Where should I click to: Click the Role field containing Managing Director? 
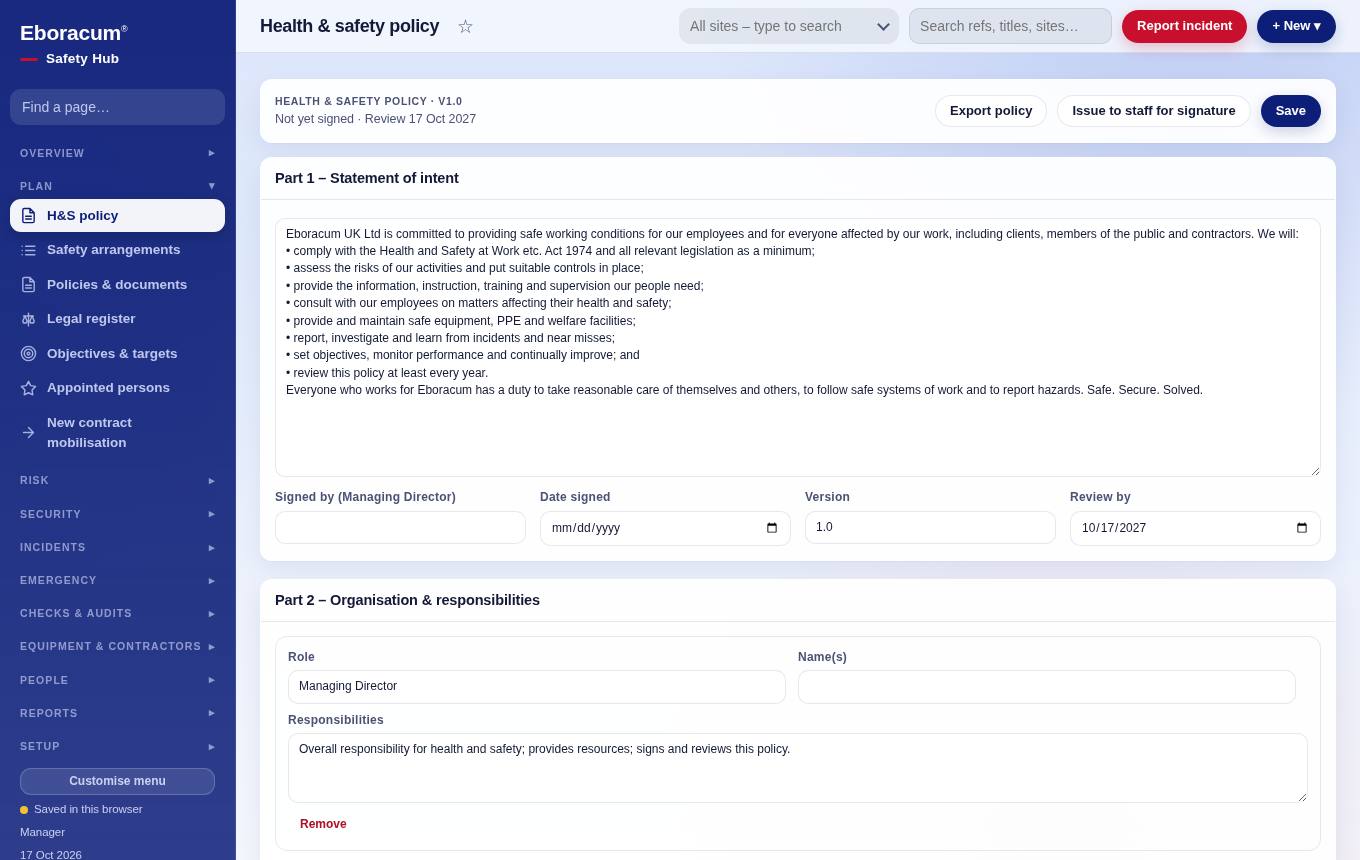click(x=537, y=687)
